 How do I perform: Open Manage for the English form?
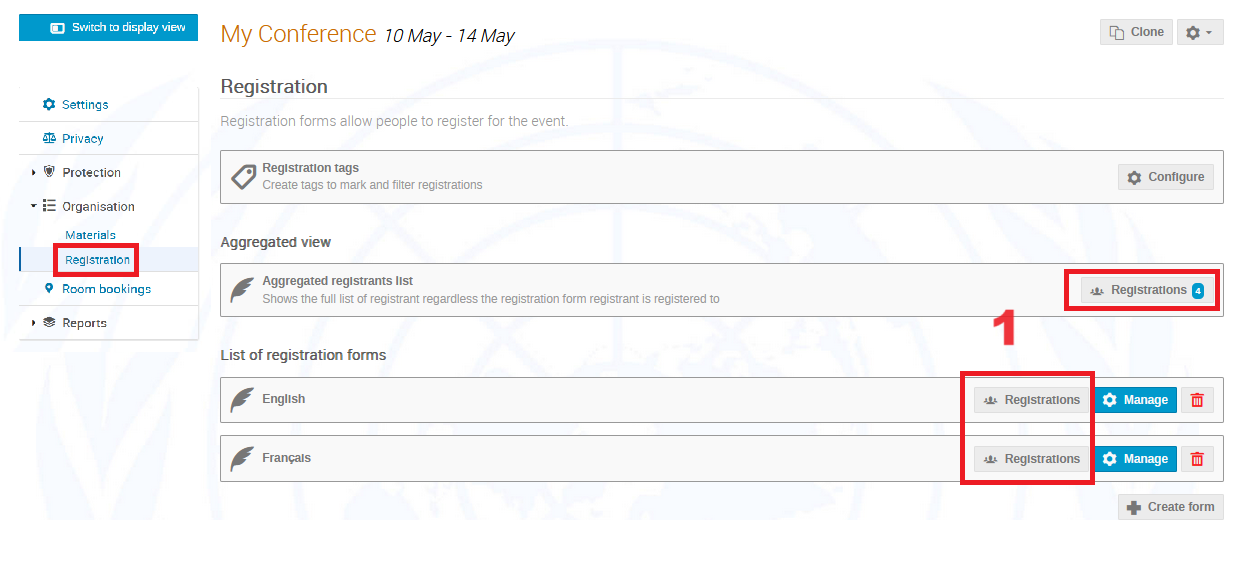tap(1135, 400)
